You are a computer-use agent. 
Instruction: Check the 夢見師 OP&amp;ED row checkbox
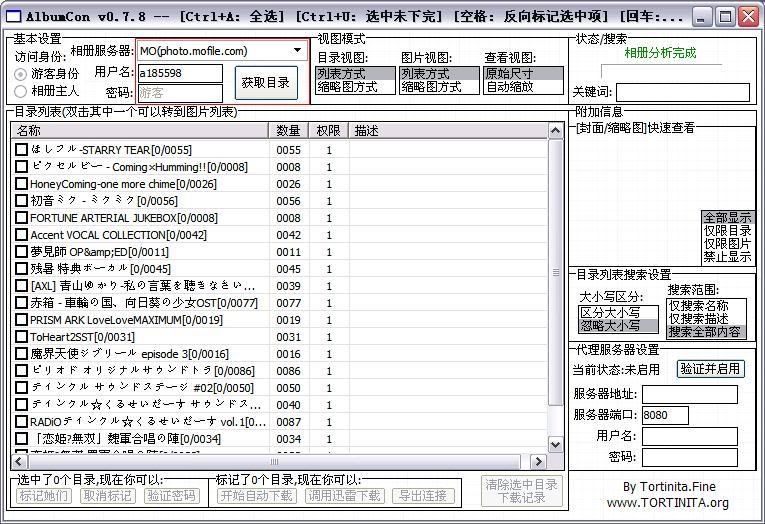(x=21, y=252)
